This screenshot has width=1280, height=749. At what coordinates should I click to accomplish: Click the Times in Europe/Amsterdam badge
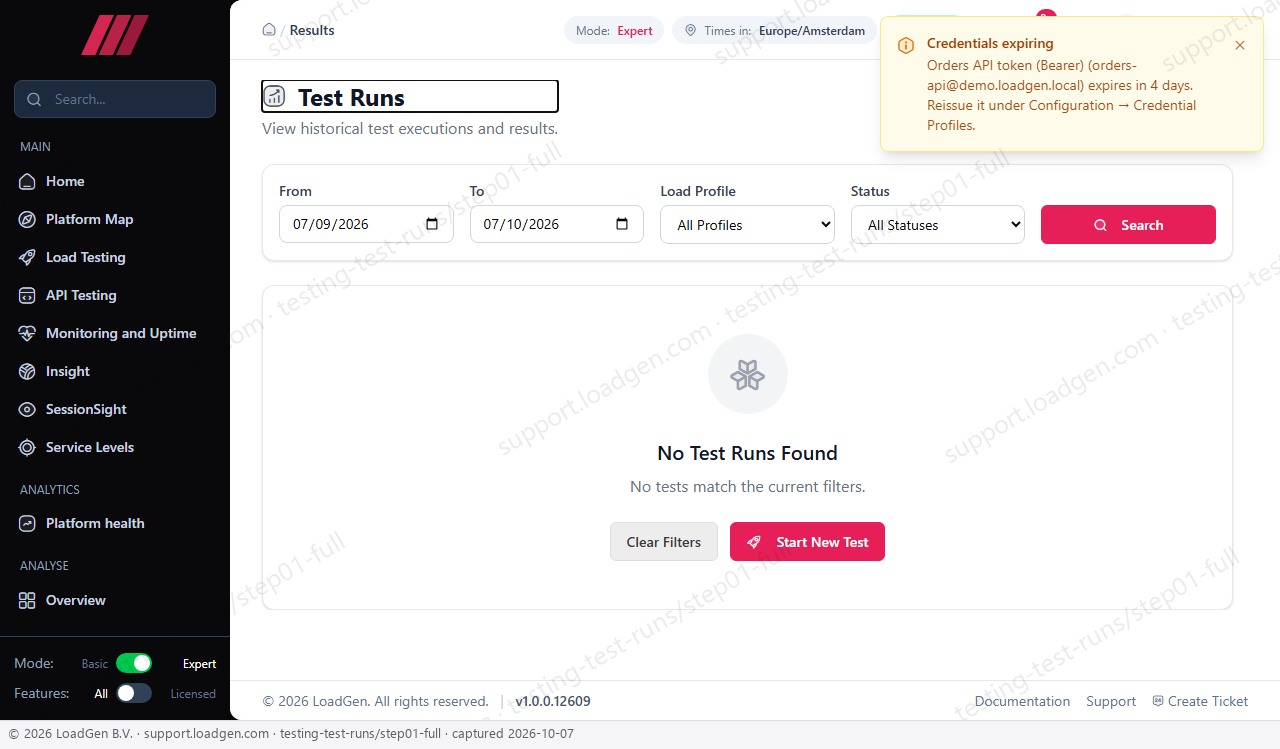[775, 31]
